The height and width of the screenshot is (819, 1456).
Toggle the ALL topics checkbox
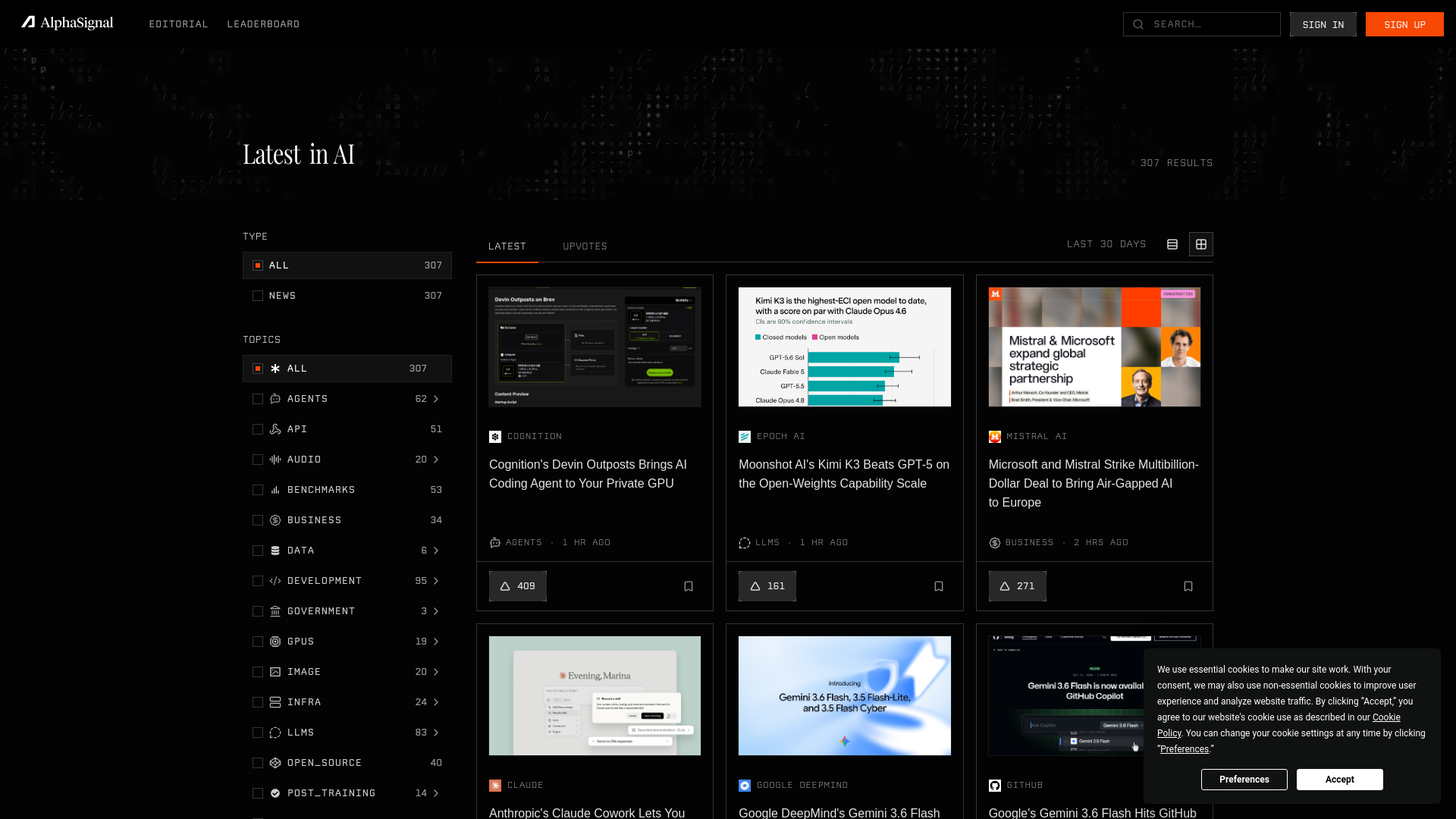click(258, 369)
